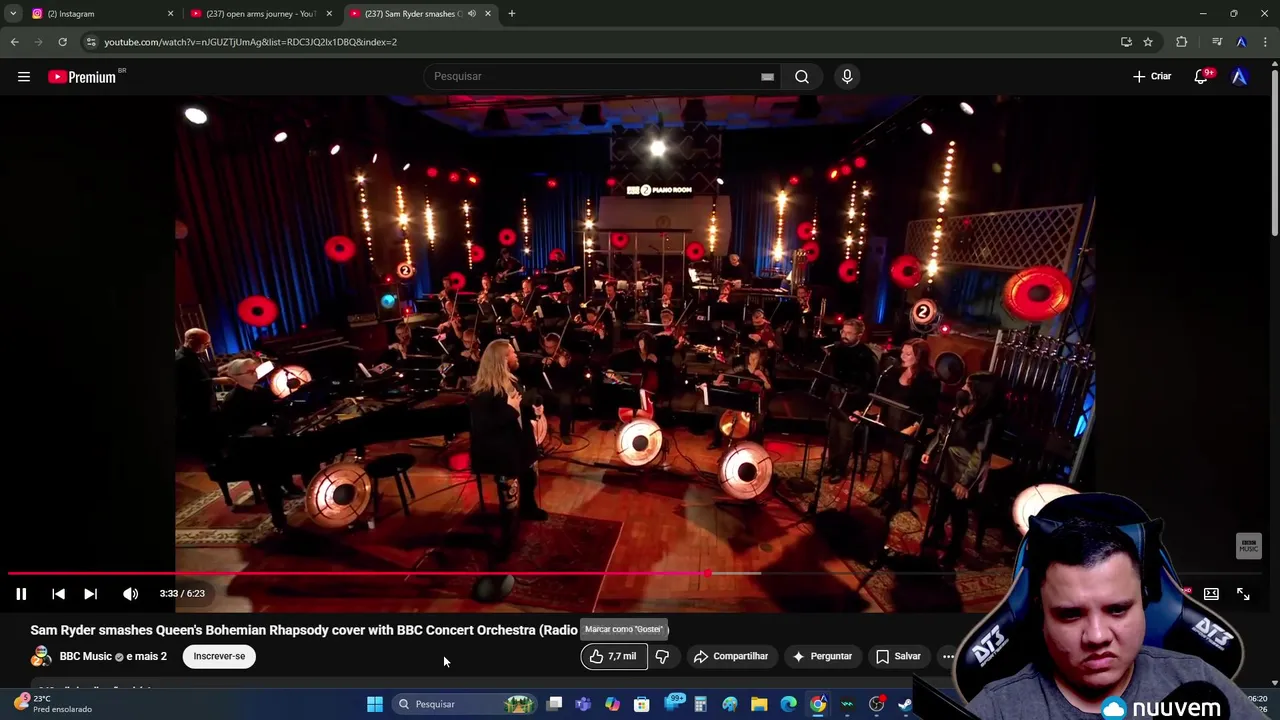The height and width of the screenshot is (720, 1280).
Task: Open media control icon in toolbar
Action: point(1217,42)
